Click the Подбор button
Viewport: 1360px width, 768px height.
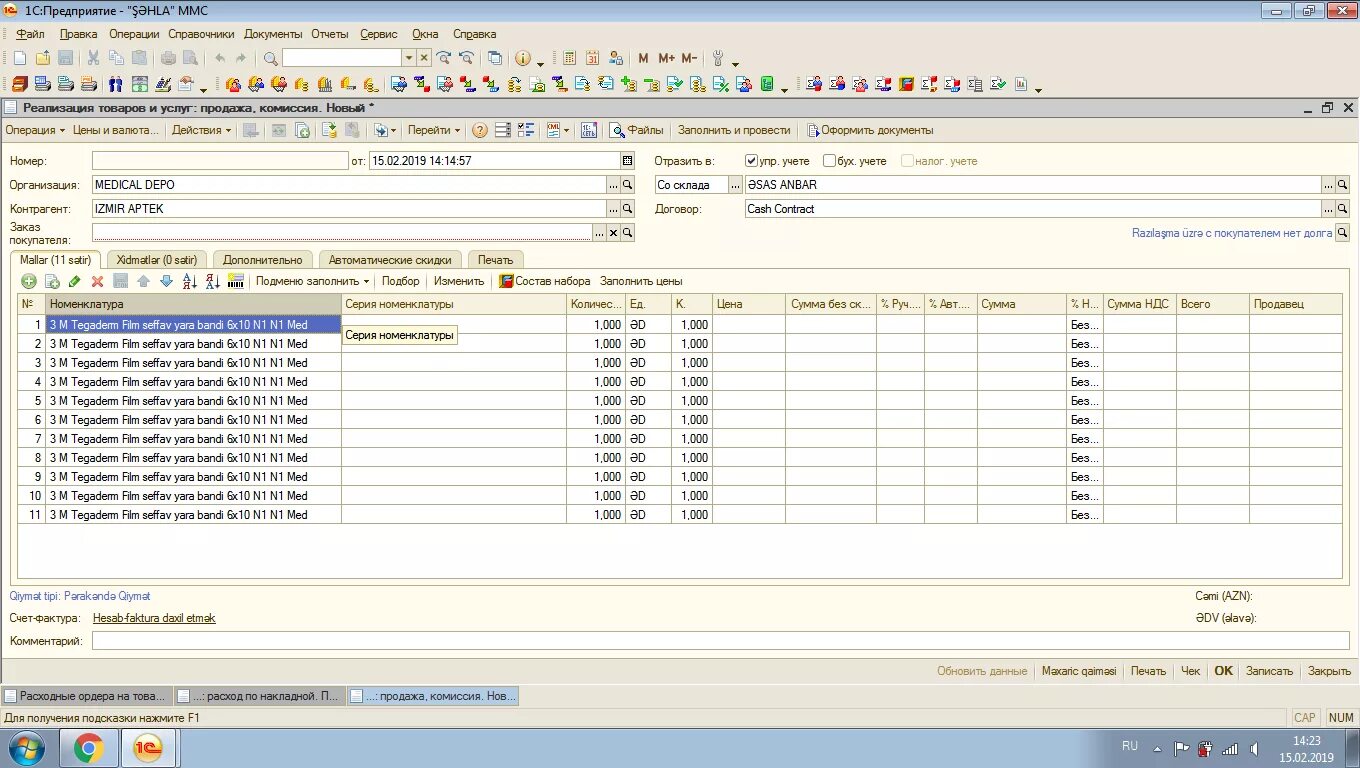[401, 282]
